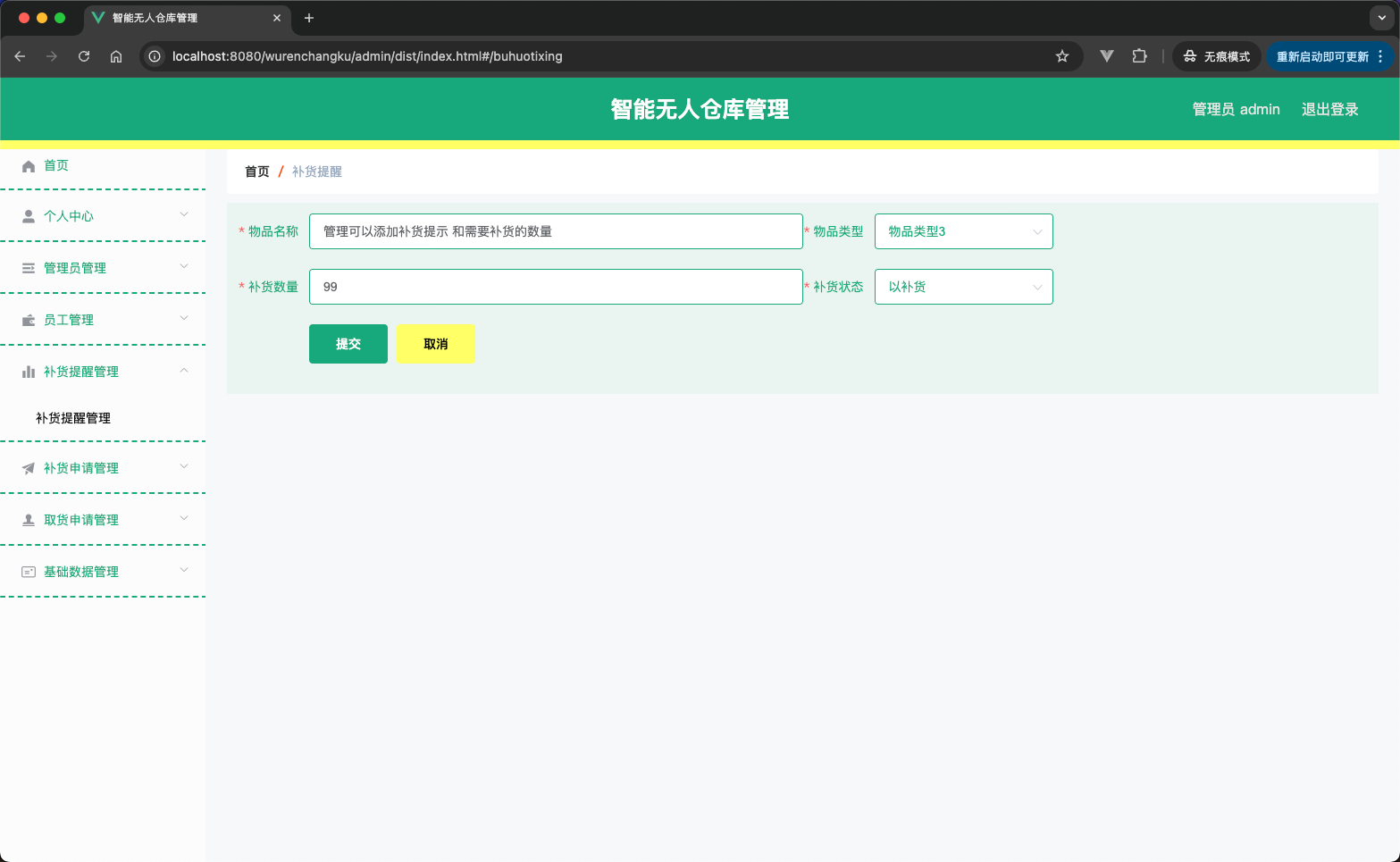This screenshot has width=1400, height=862.
Task: Open 取货申请管理 sidebar menu item
Action: click(x=103, y=520)
